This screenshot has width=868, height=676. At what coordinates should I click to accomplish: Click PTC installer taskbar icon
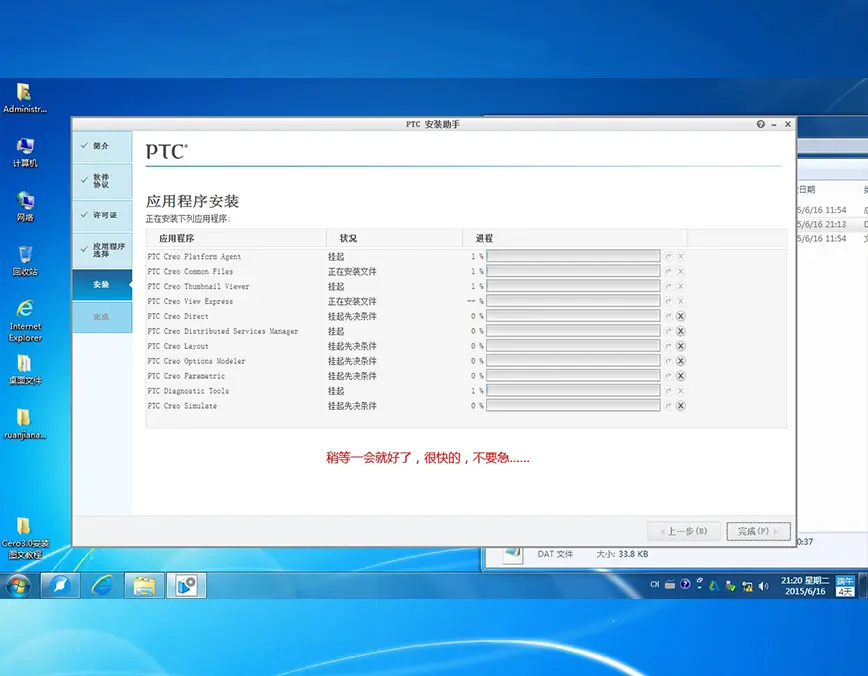[x=187, y=585]
